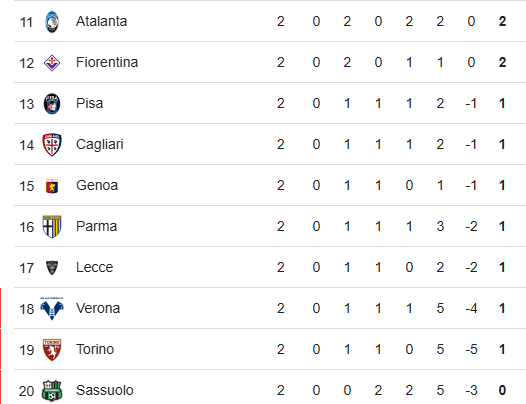The width and height of the screenshot is (526, 404).
Task: Select the Lecce team name
Action: pos(95,267)
